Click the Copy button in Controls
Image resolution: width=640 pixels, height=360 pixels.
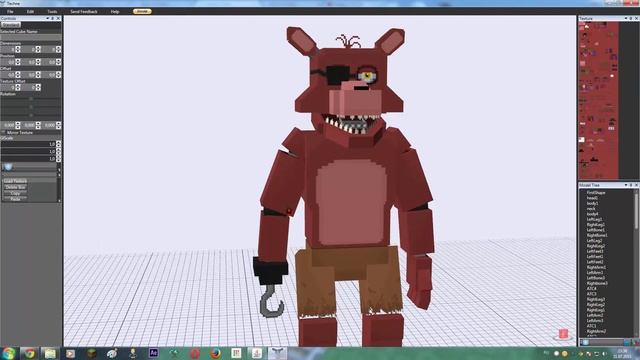point(16,193)
